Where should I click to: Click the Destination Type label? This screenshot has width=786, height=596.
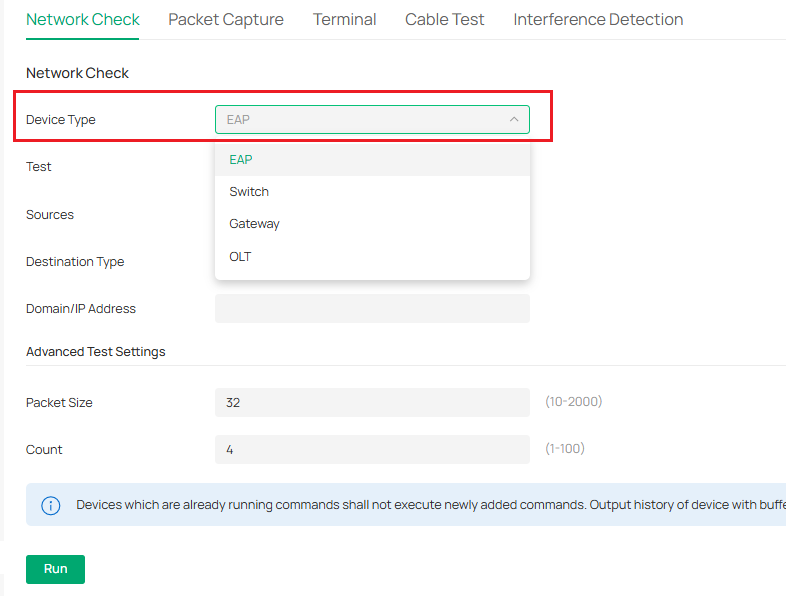coord(75,262)
